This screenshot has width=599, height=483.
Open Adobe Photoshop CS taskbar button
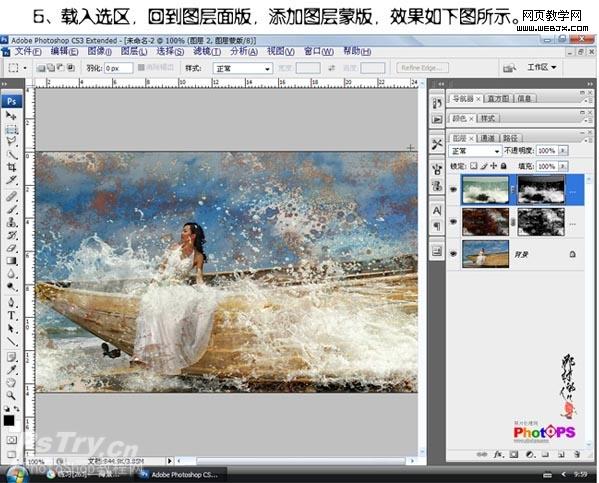tap(180, 475)
